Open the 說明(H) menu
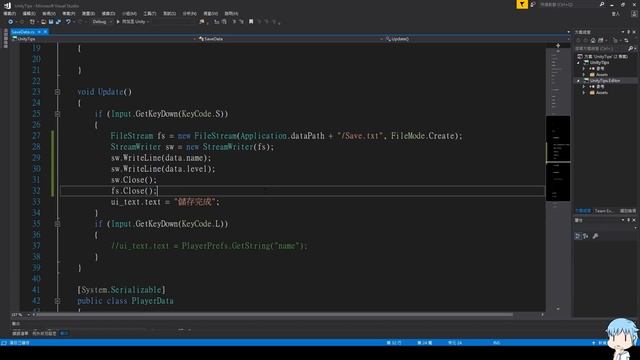 (x=231, y=13)
